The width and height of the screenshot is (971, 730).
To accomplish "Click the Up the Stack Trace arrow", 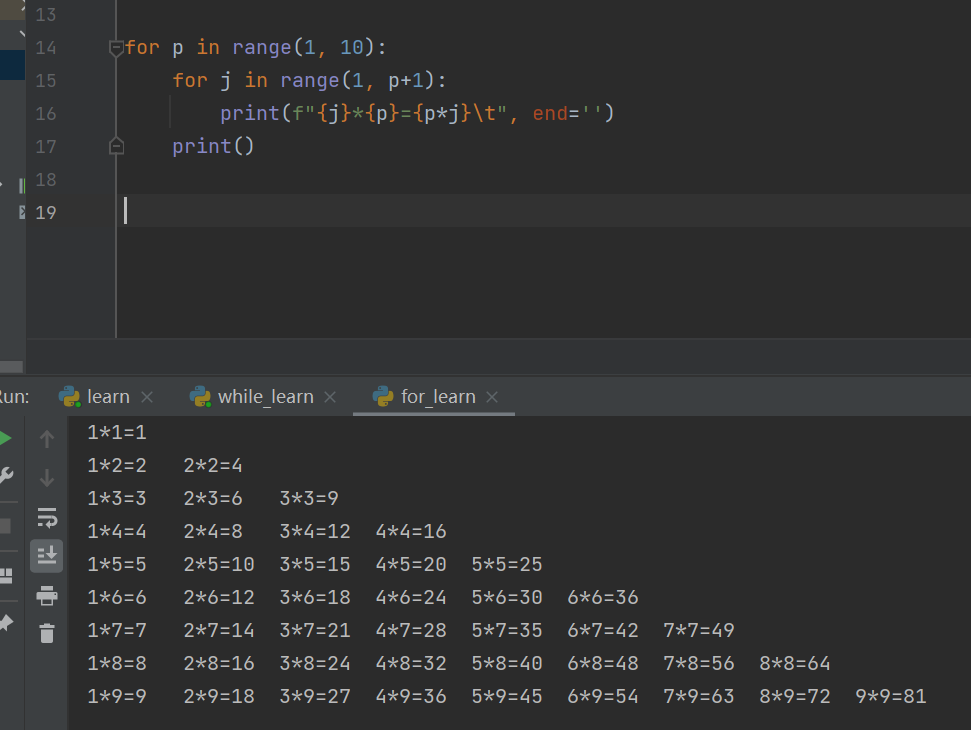I will pyautogui.click(x=46, y=439).
